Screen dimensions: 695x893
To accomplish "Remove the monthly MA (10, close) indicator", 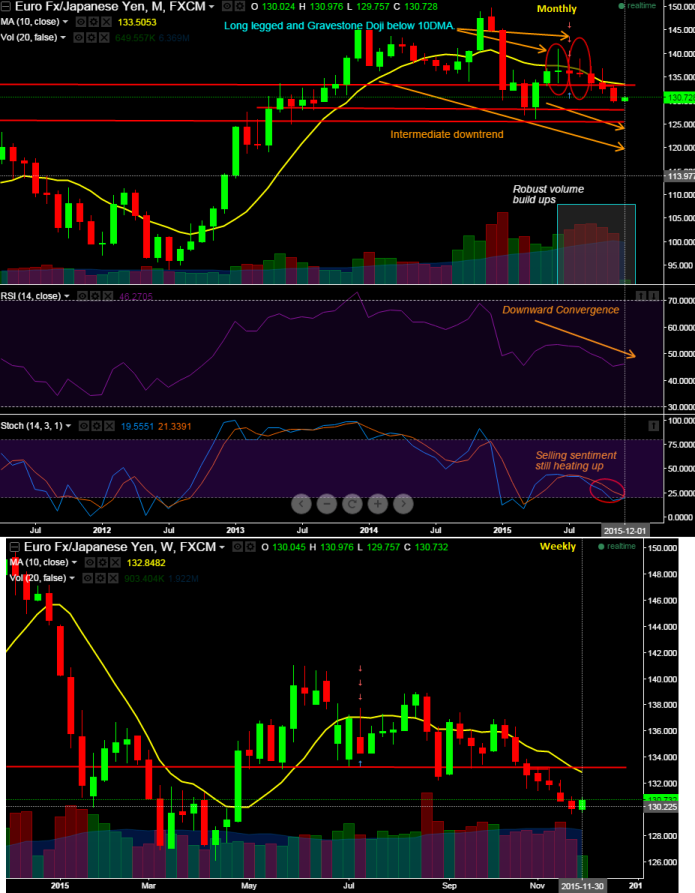I will [x=107, y=22].
